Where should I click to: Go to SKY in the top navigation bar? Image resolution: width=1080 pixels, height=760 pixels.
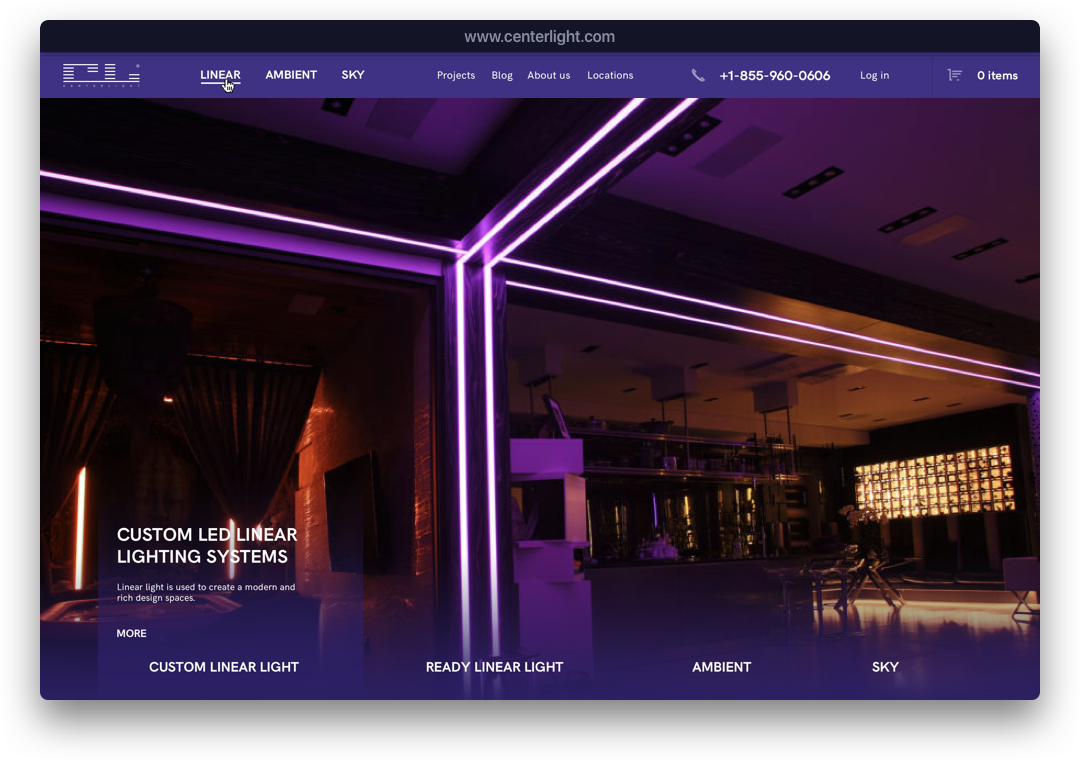pyautogui.click(x=353, y=75)
